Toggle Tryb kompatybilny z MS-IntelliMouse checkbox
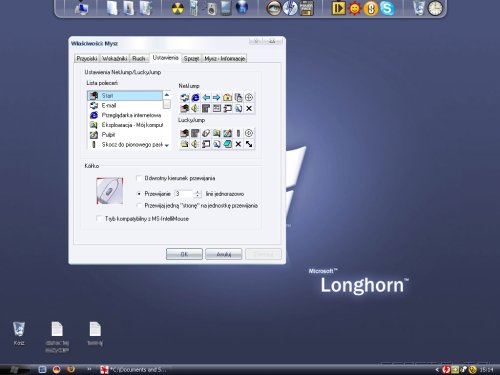 pos(99,219)
